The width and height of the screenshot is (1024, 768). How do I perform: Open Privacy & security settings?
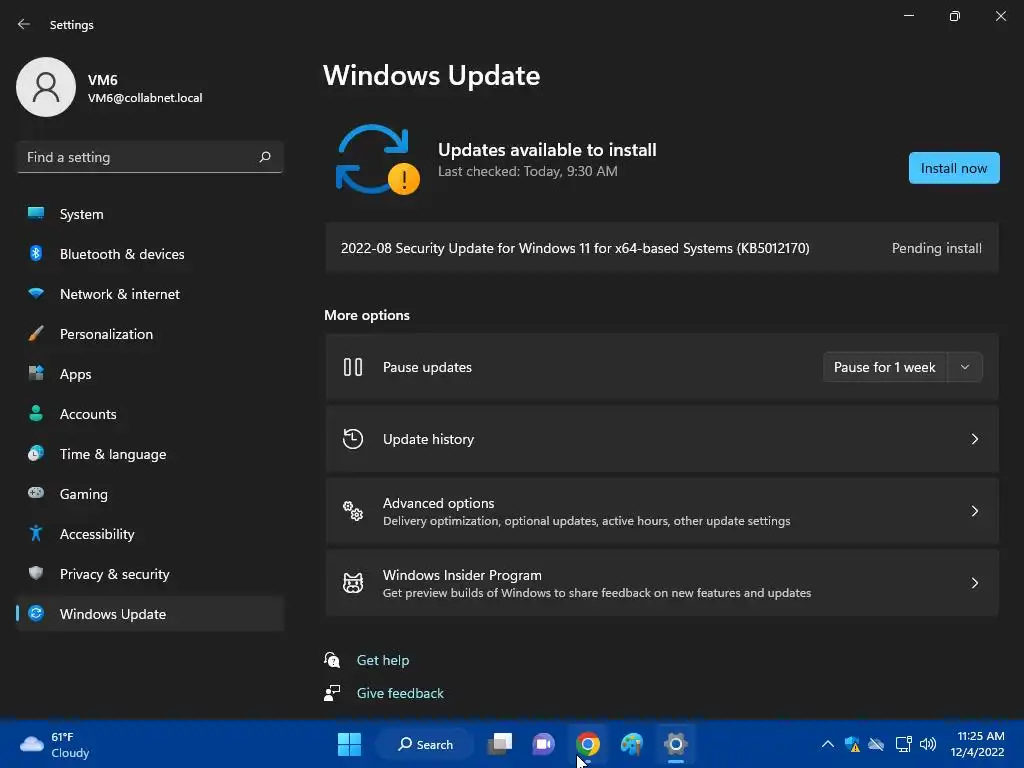click(x=150, y=574)
